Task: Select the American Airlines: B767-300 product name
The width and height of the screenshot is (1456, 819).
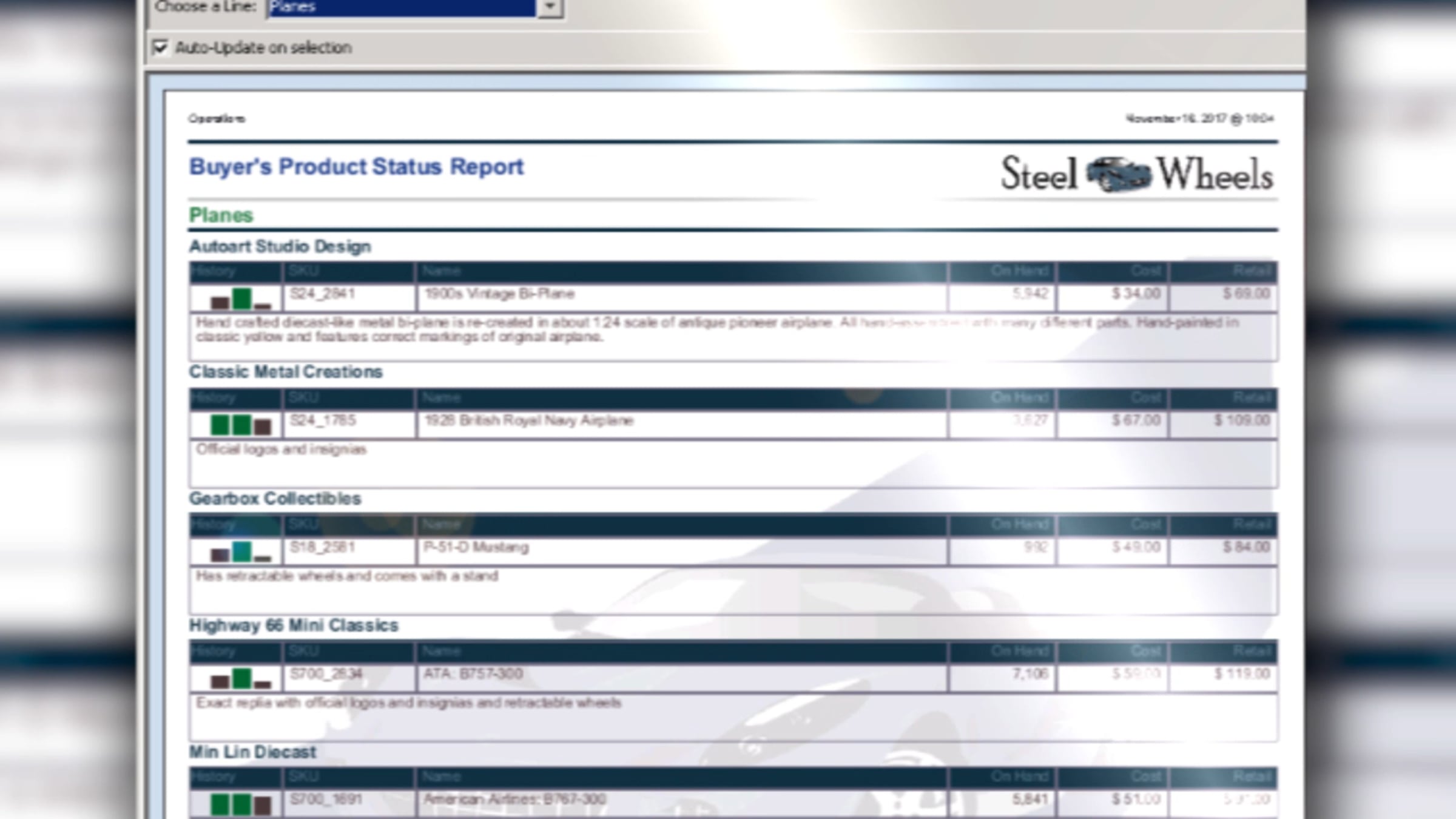Action: pyautogui.click(x=514, y=800)
